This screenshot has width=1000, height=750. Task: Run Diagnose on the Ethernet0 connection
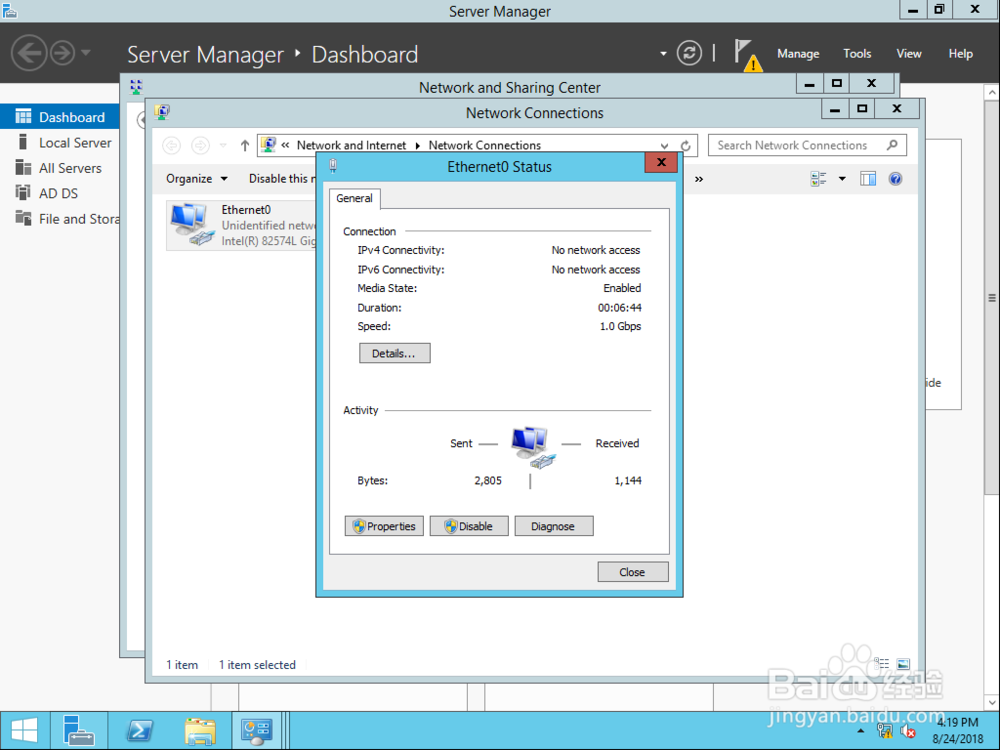tap(554, 526)
